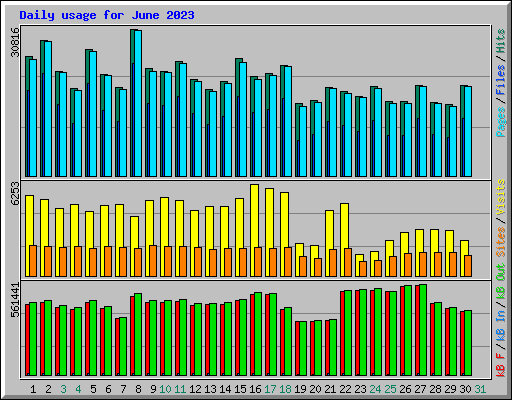512x400 pixels.
Task: Click the kB F legend label
Action: click(x=501, y=365)
